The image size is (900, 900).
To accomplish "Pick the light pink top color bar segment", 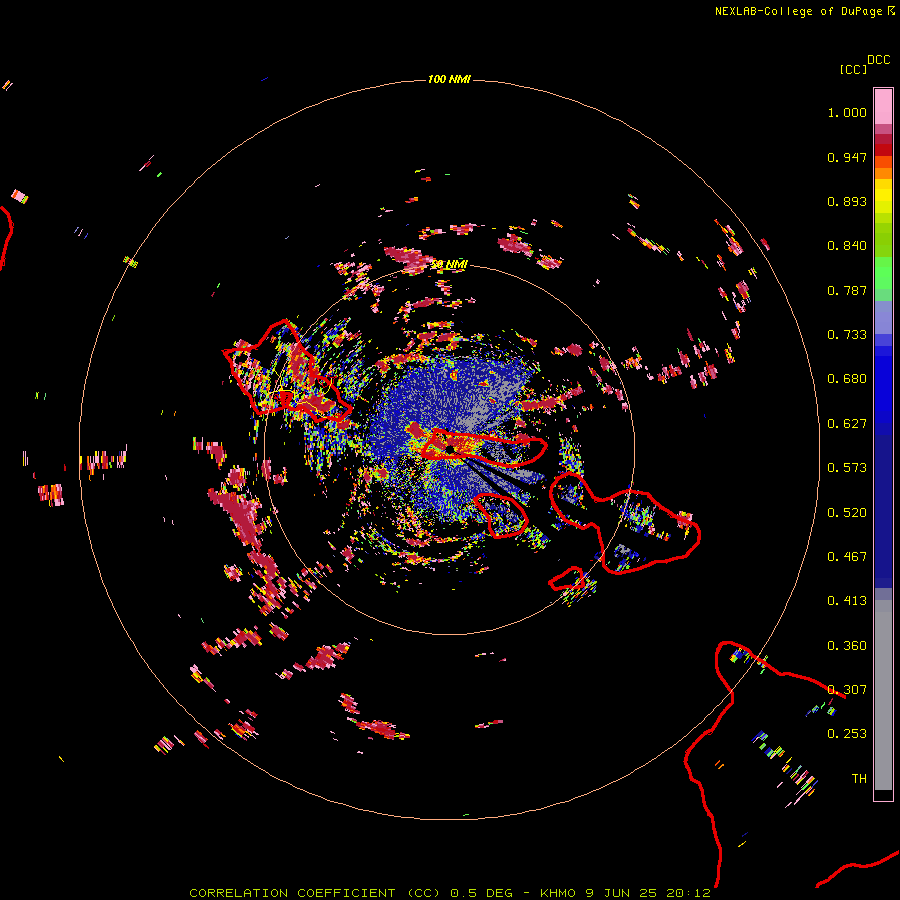I will [x=883, y=107].
